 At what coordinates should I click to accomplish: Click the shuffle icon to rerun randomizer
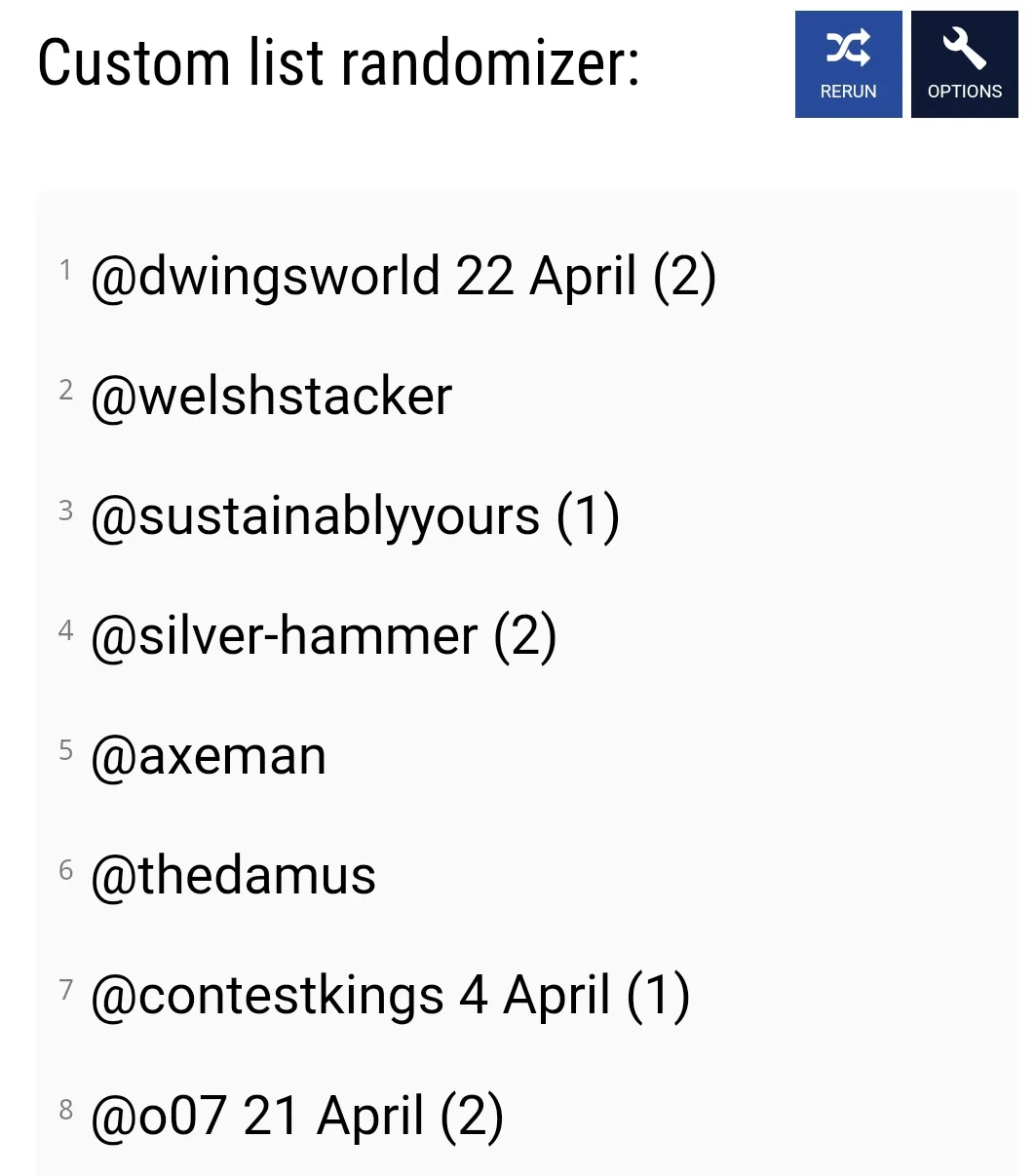[x=848, y=49]
